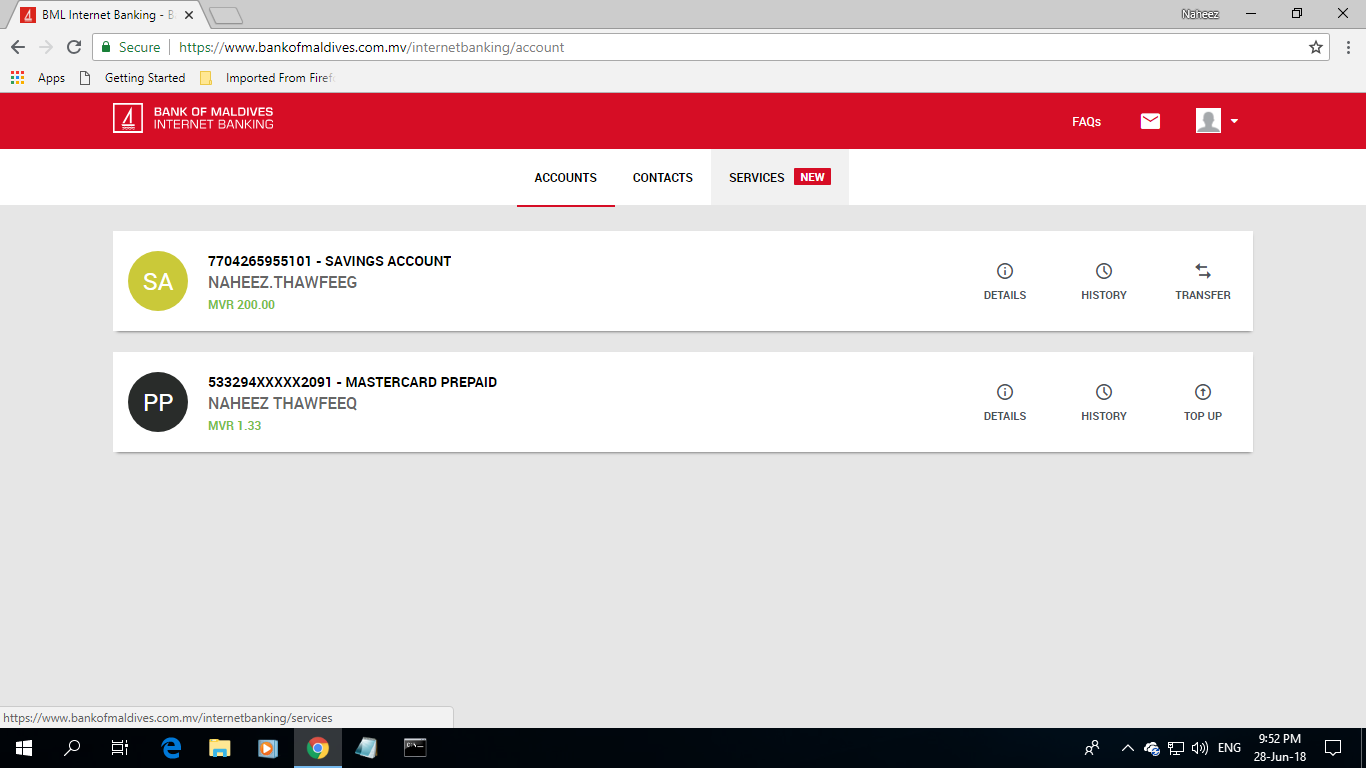Open the Services tab
The image size is (1366, 768).
[x=780, y=178]
